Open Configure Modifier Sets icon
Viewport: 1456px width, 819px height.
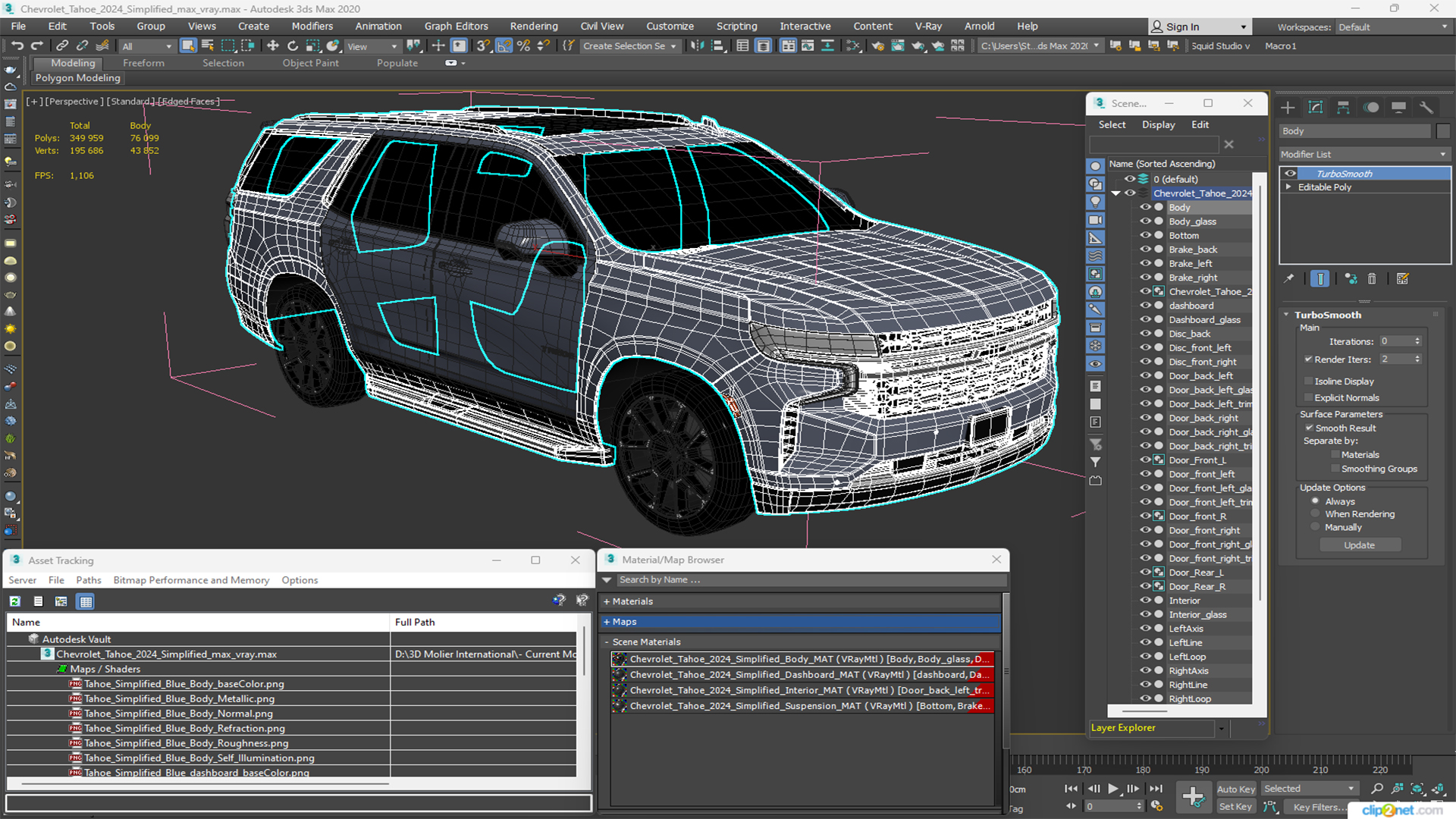(x=1403, y=279)
